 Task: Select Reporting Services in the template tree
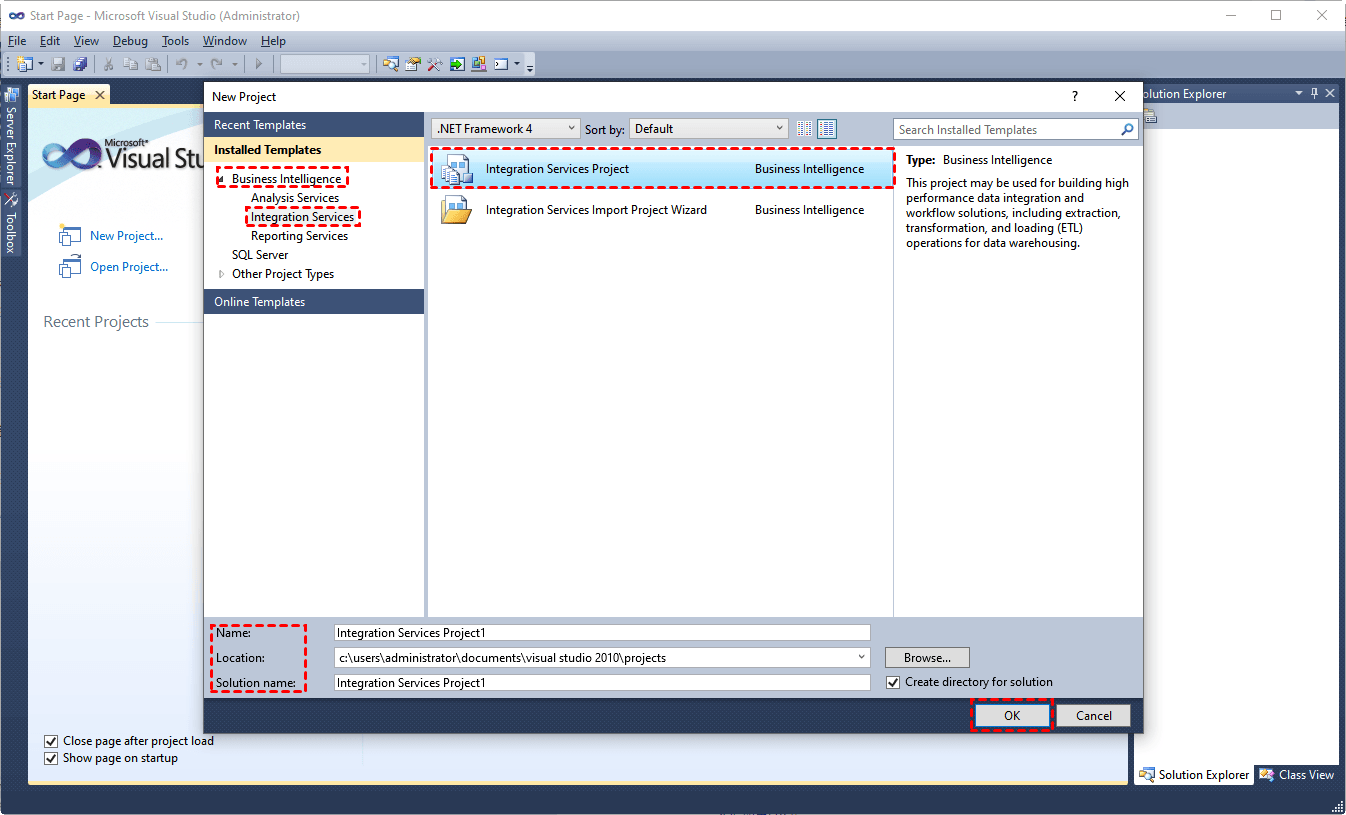[x=299, y=236]
